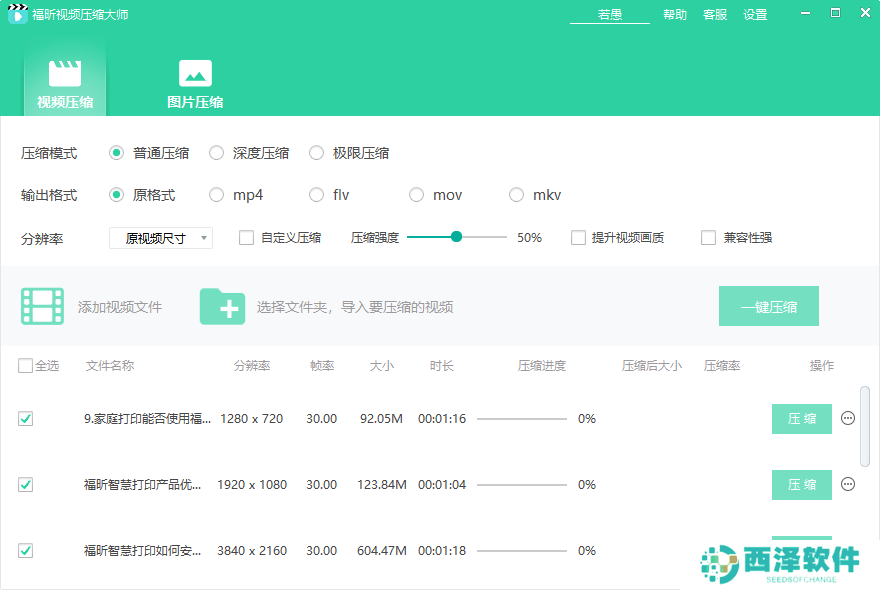880x590 pixels.
Task: Enable the 提升视频画质 checkbox
Action: [578, 237]
